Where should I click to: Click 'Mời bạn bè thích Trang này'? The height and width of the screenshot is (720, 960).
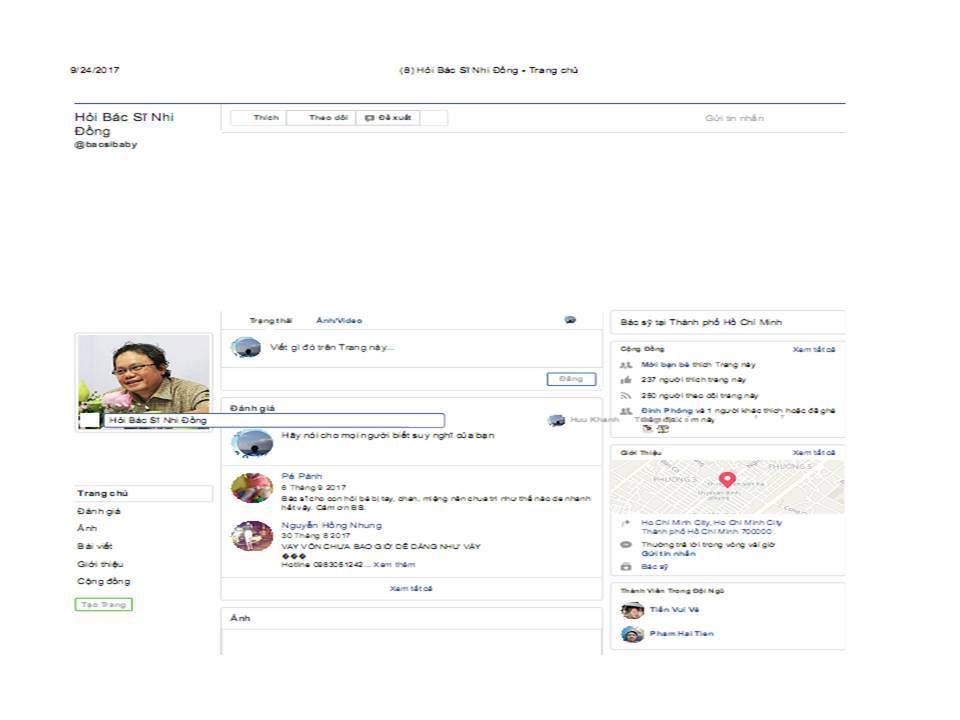point(698,364)
